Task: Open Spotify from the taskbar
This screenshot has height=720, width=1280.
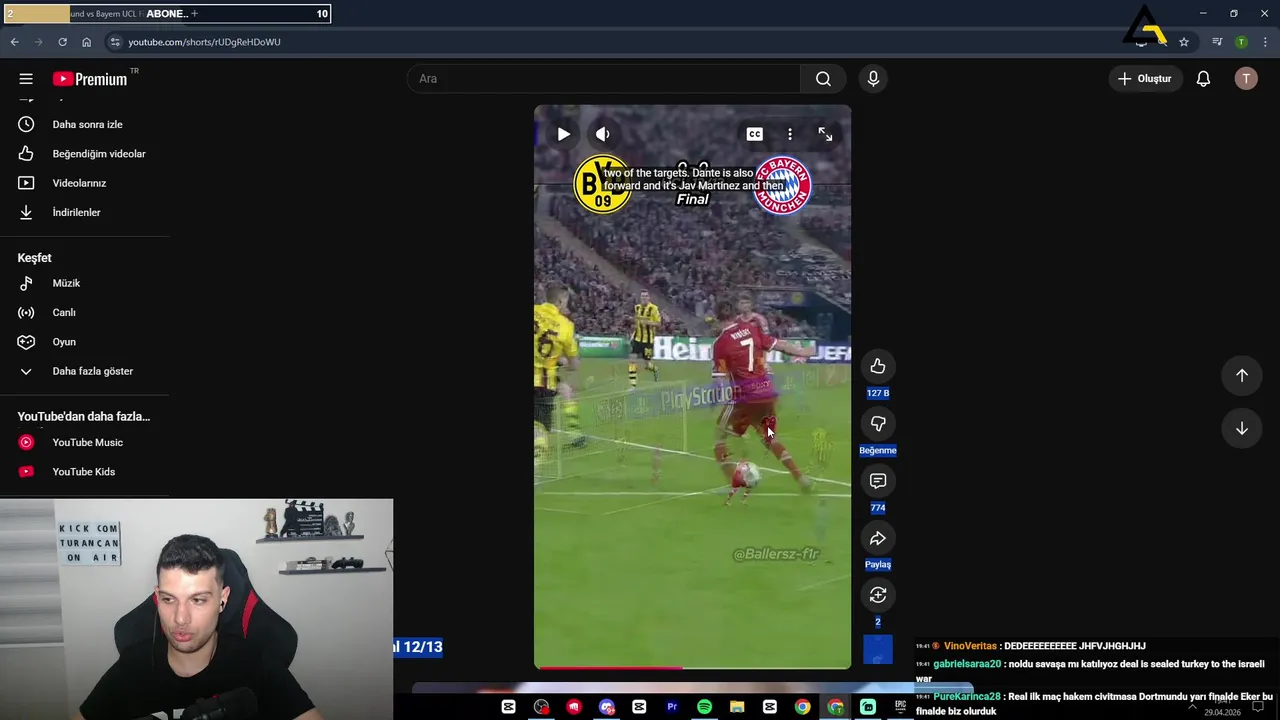Action: tap(704, 707)
